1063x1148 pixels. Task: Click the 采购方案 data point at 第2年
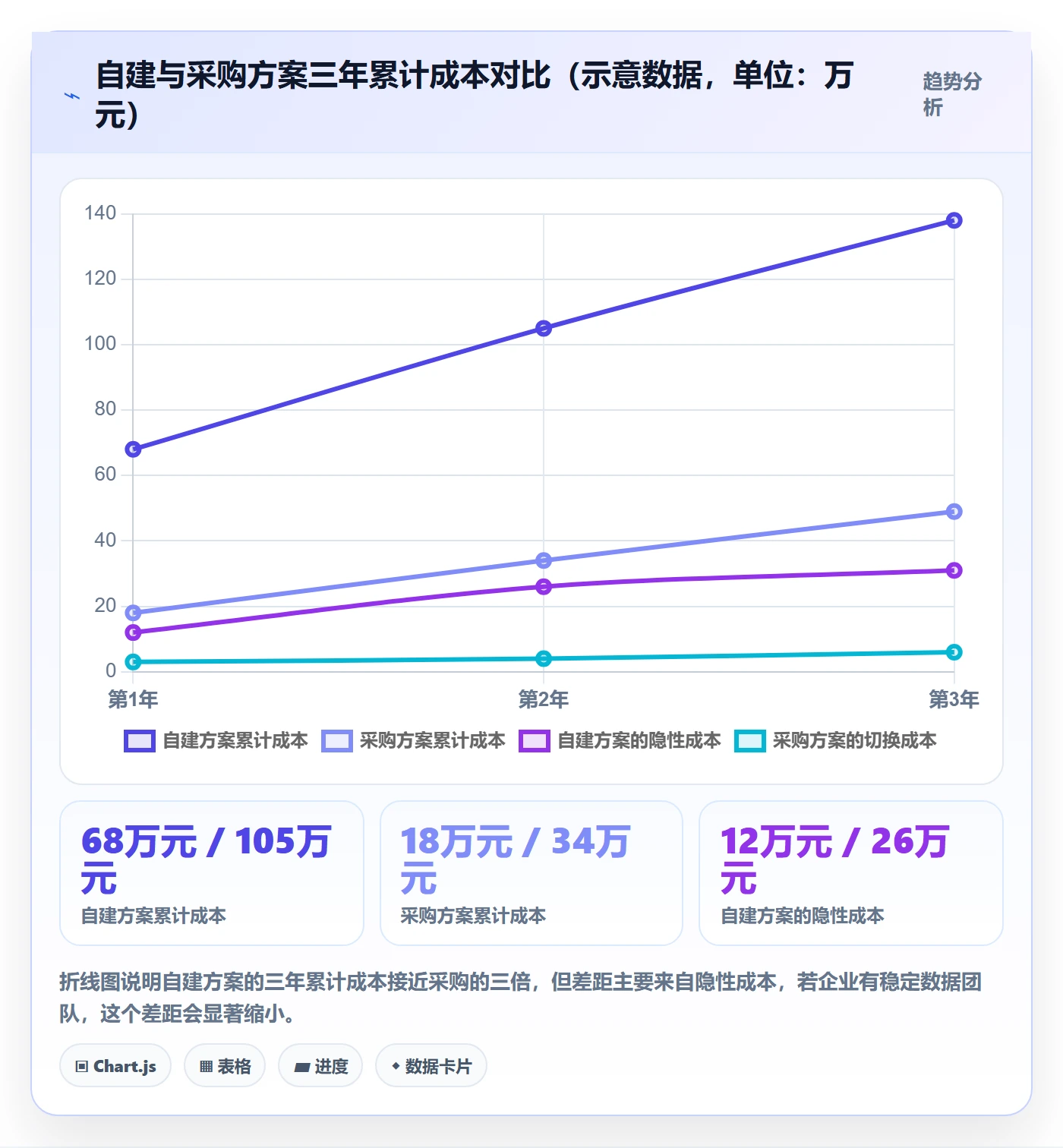[544, 560]
